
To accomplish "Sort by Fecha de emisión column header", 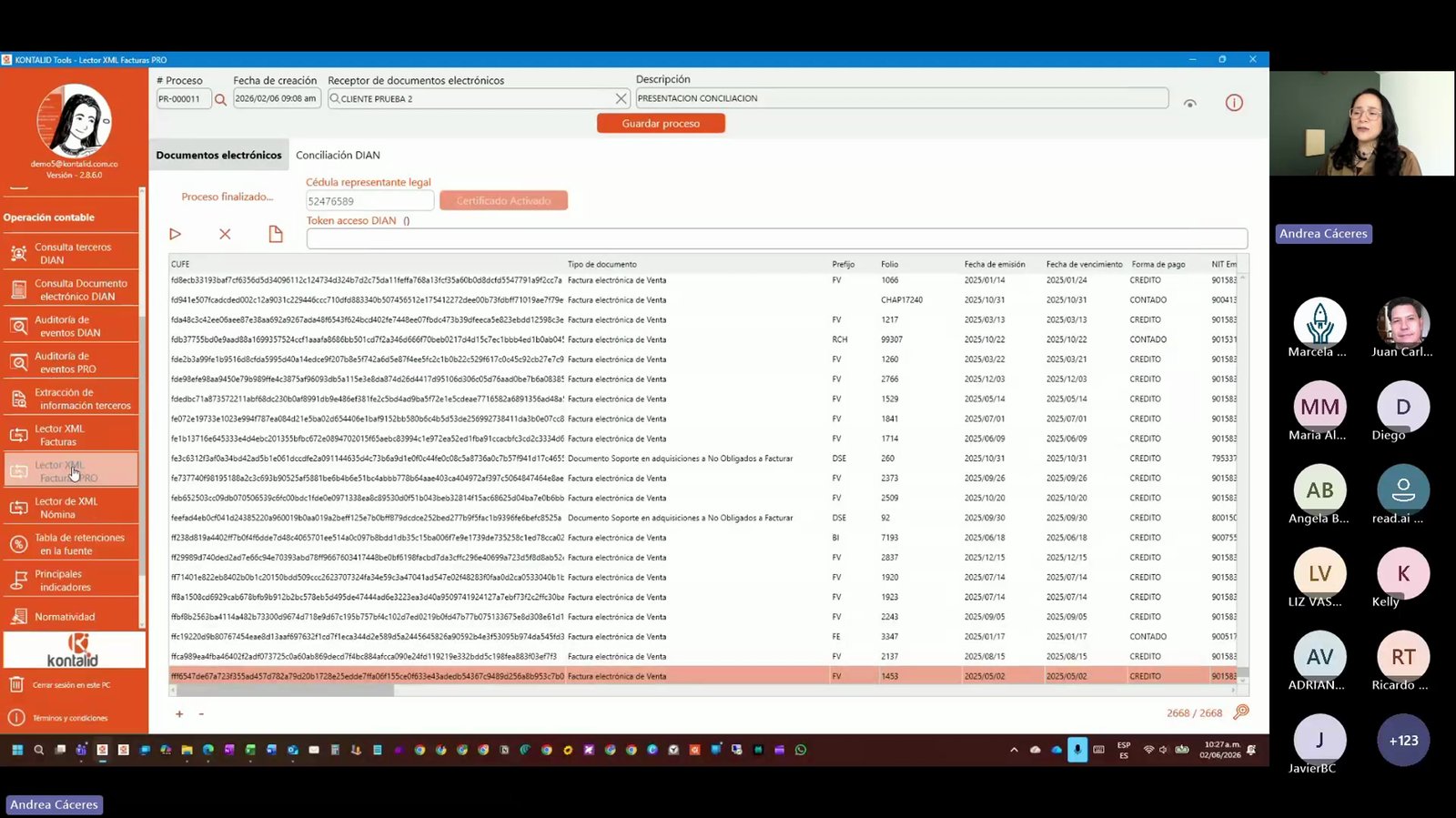I will click(995, 265).
